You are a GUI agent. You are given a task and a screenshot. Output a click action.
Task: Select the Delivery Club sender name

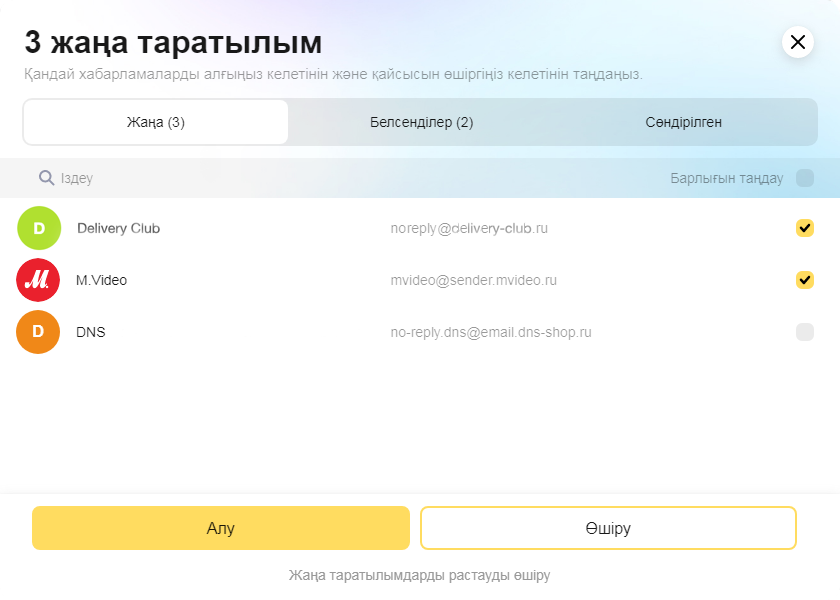point(118,228)
